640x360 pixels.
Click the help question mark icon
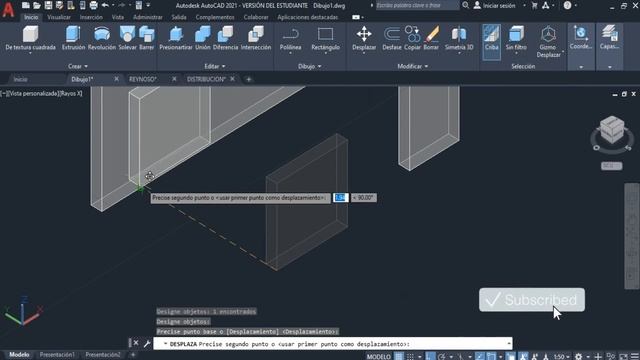[x=567, y=5]
